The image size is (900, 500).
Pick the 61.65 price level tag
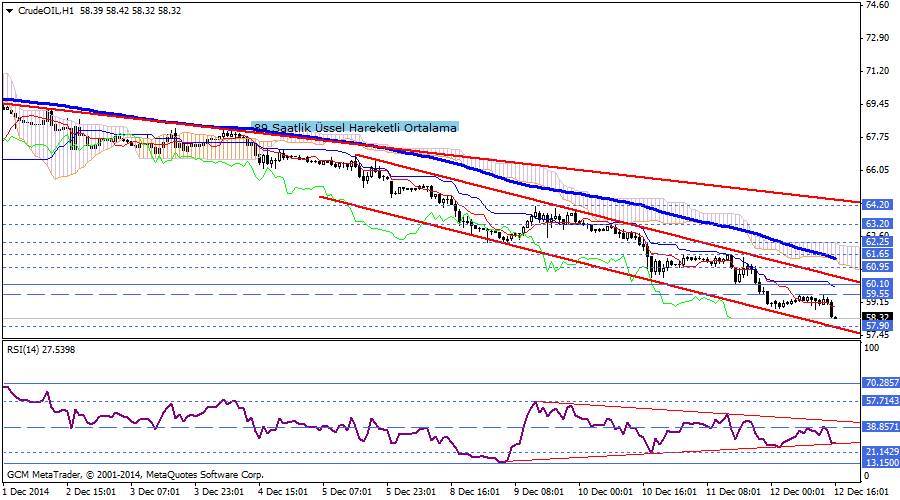click(x=877, y=255)
